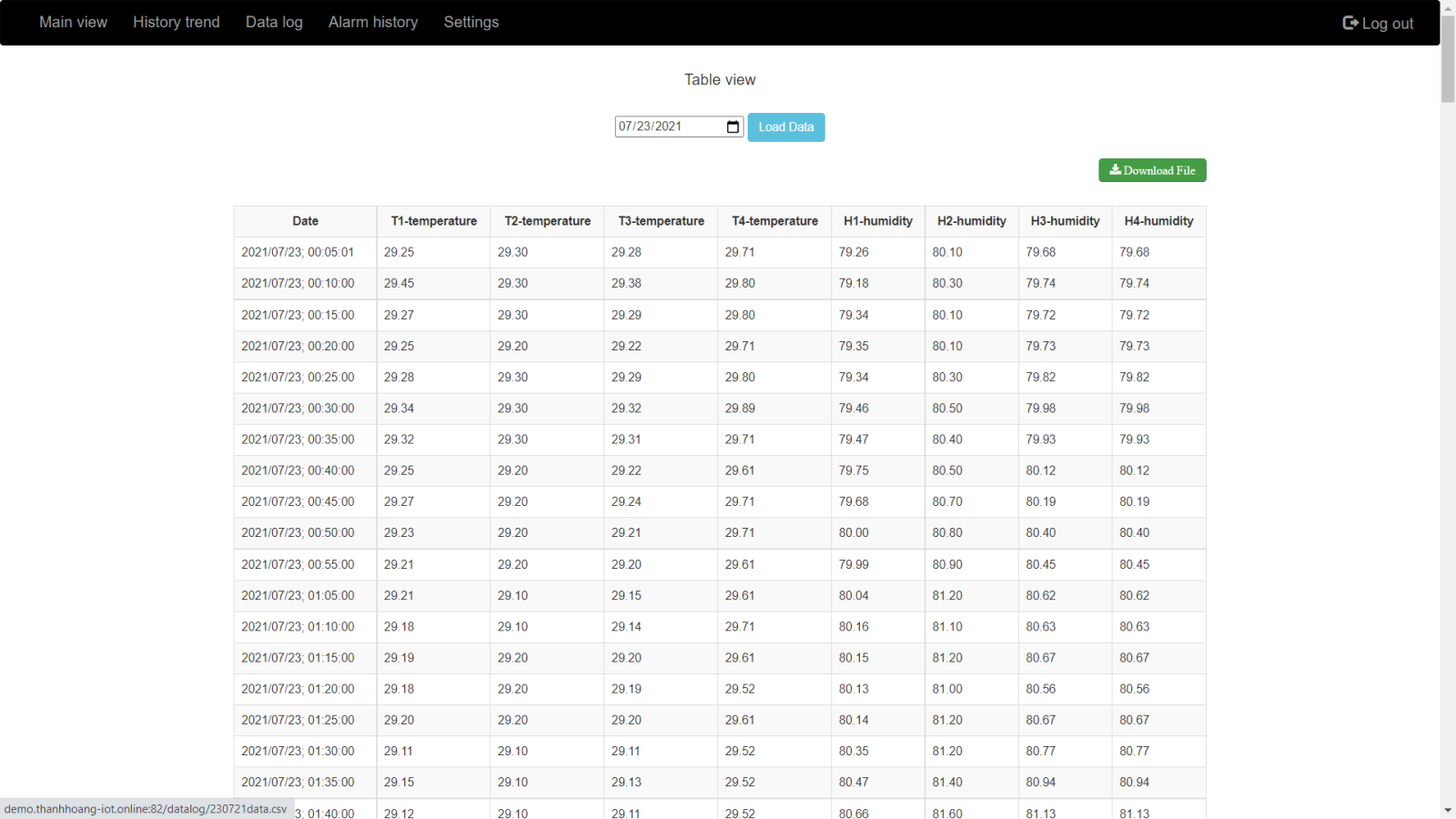Click the T4-temperature column header
Image resolution: width=1456 pixels, height=819 pixels.
coord(775,221)
